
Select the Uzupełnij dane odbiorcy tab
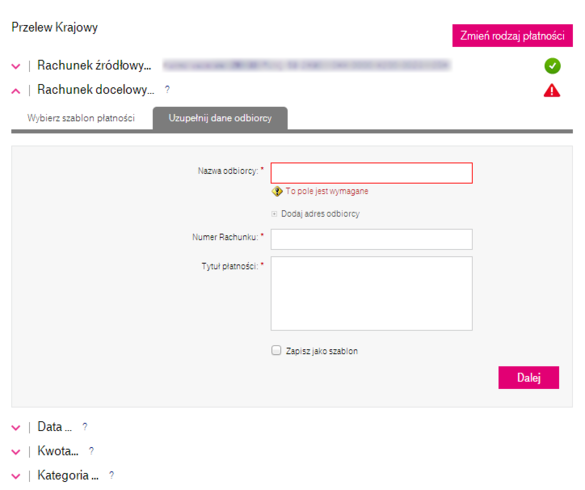pos(220,118)
